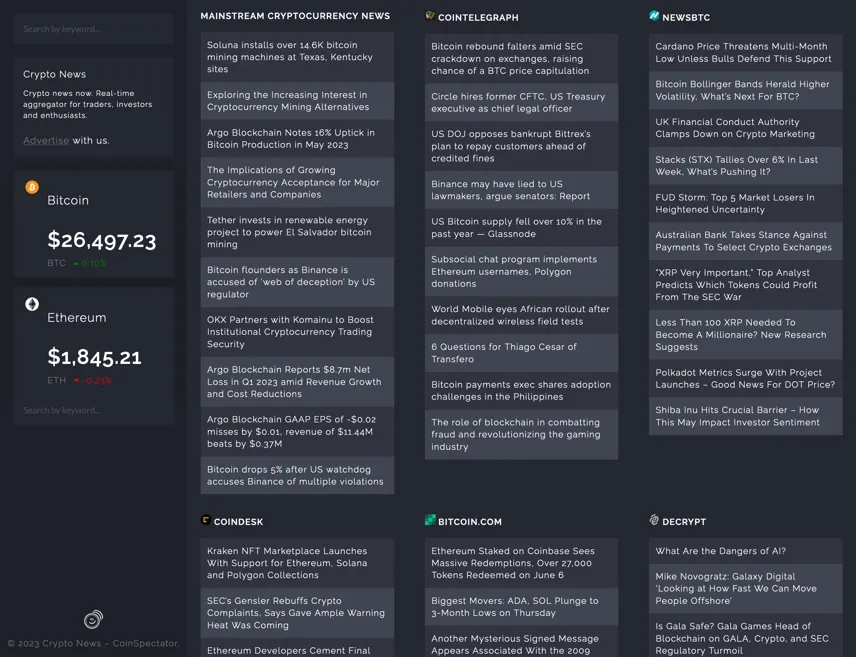Open Argo Blockchain $8.7m Net Loss article
This screenshot has width=856, height=657.
coord(297,382)
